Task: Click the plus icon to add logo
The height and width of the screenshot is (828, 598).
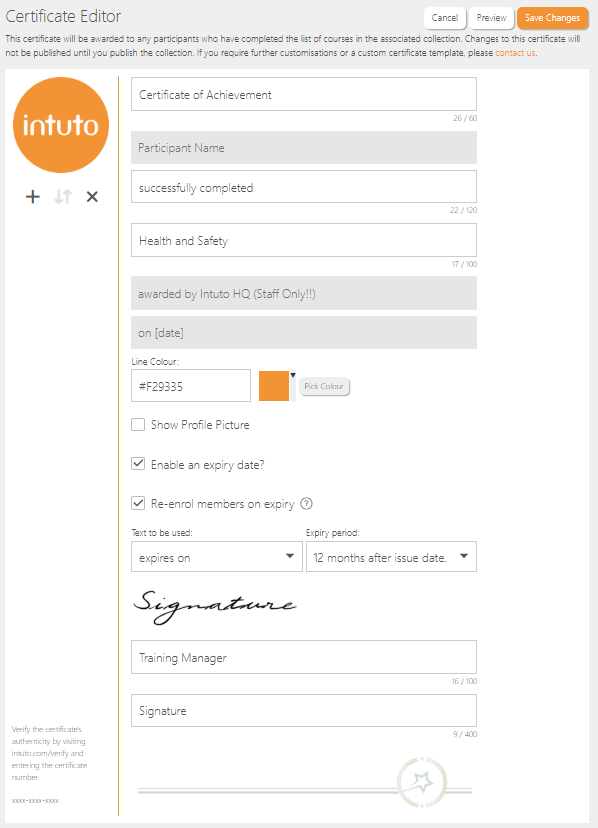Action: [33, 197]
